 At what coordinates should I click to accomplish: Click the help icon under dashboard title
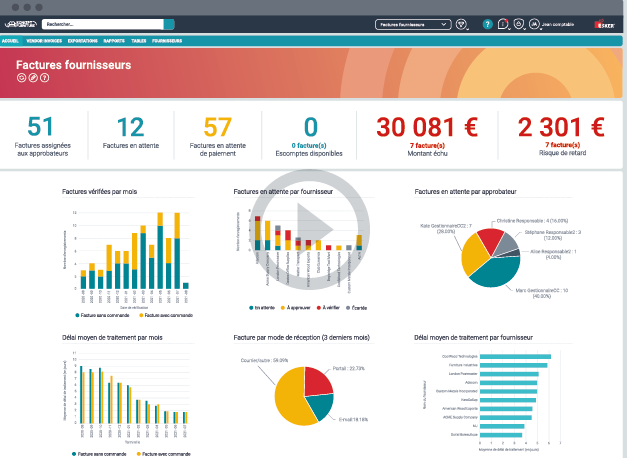coord(45,78)
